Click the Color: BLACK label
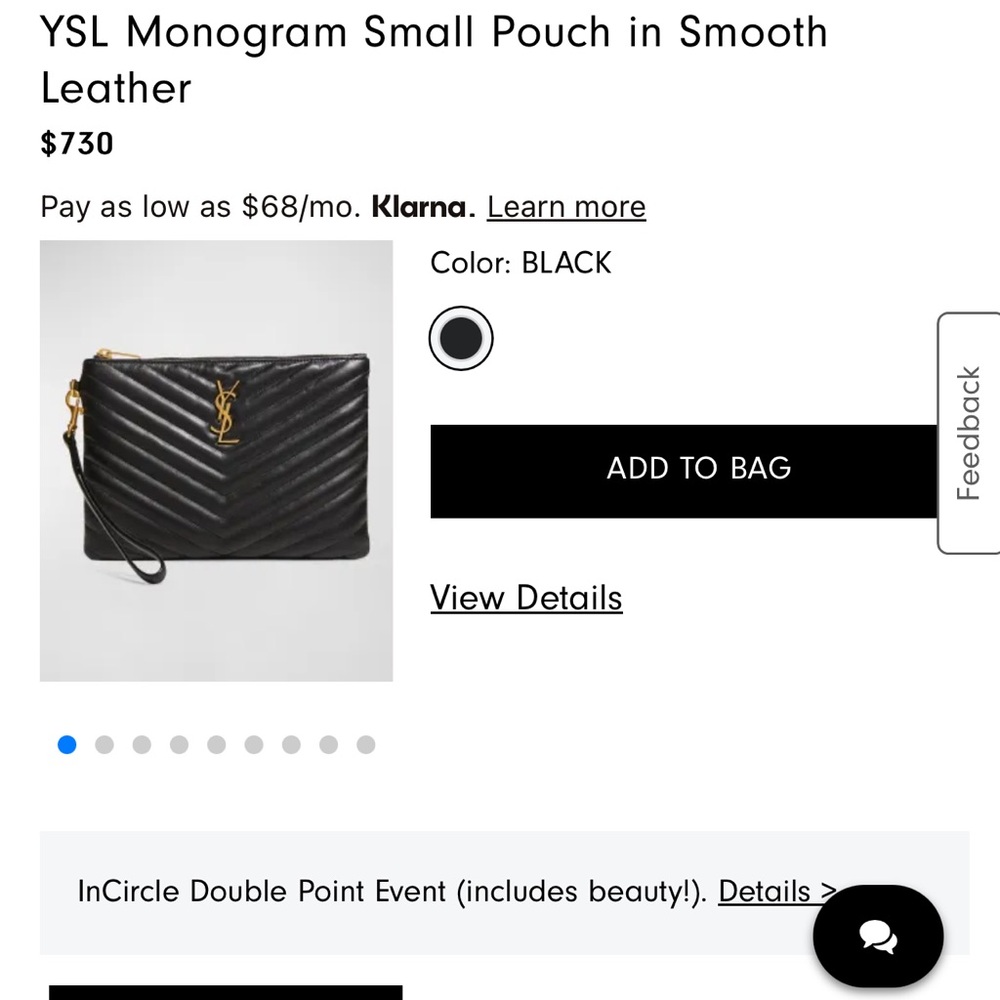1000x1000 pixels. tap(520, 263)
